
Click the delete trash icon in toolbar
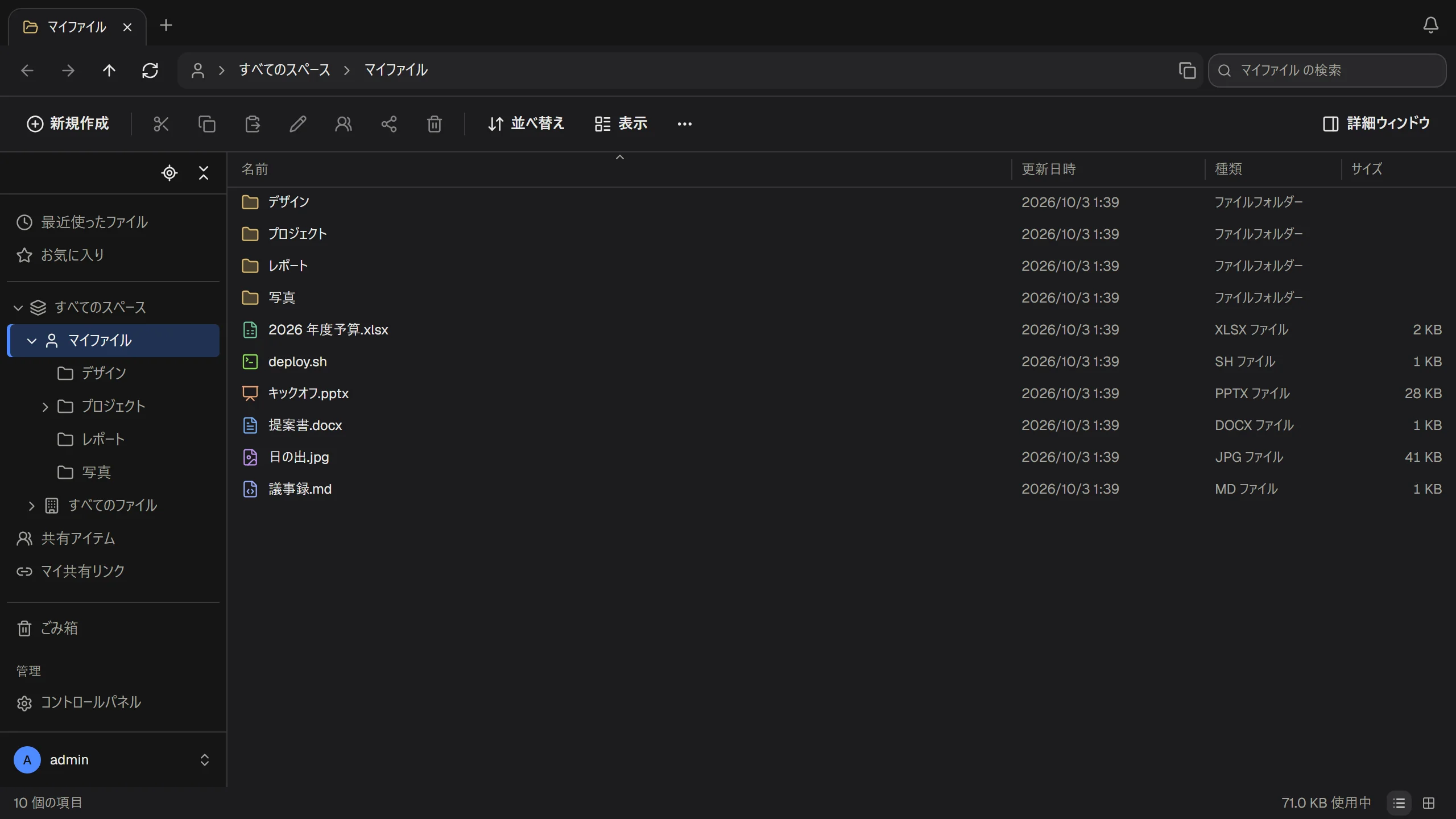click(x=435, y=124)
